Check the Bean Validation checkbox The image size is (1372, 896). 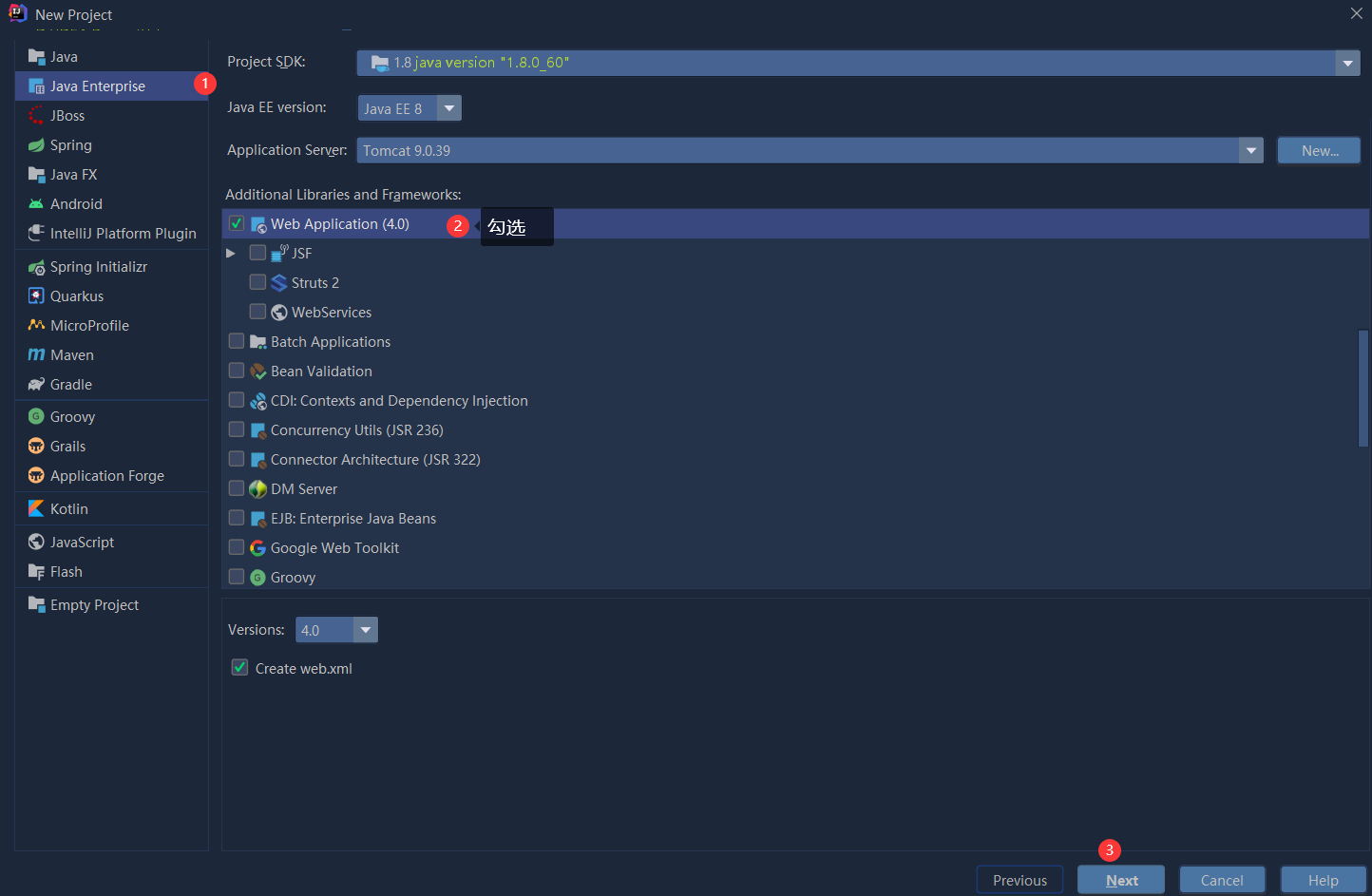coord(237,371)
